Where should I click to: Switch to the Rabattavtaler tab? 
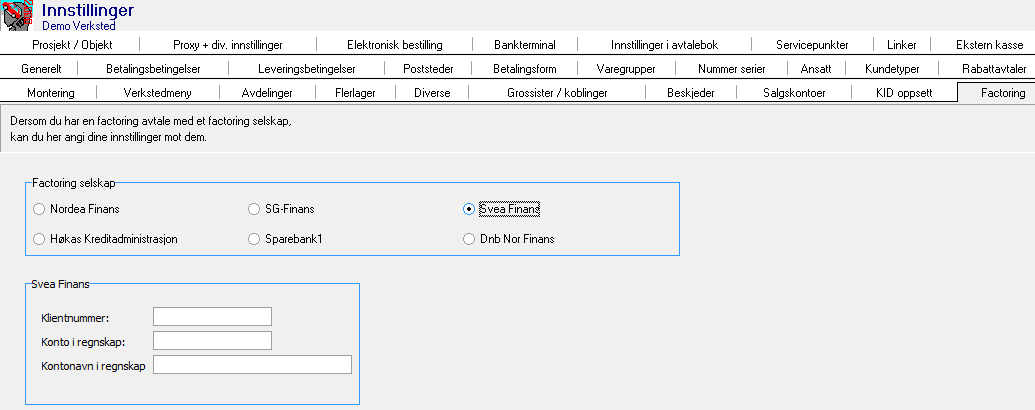pos(994,69)
